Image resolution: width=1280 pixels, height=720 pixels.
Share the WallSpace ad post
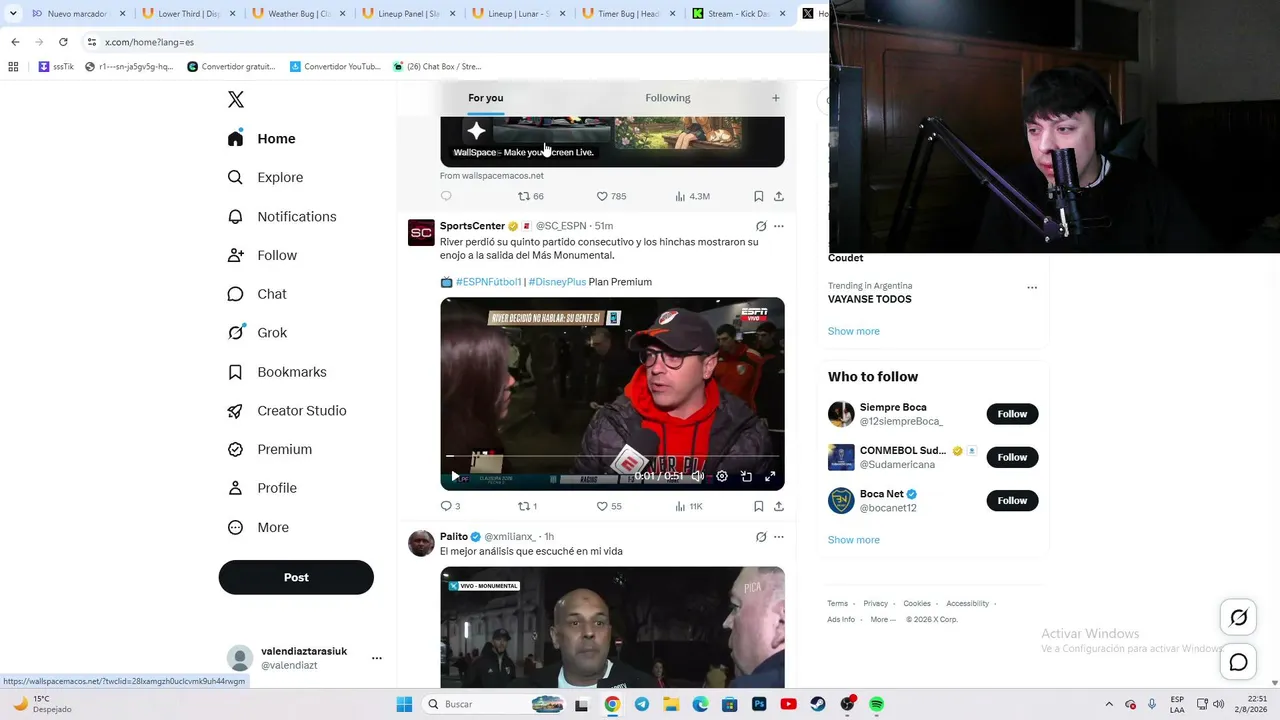pos(779,196)
